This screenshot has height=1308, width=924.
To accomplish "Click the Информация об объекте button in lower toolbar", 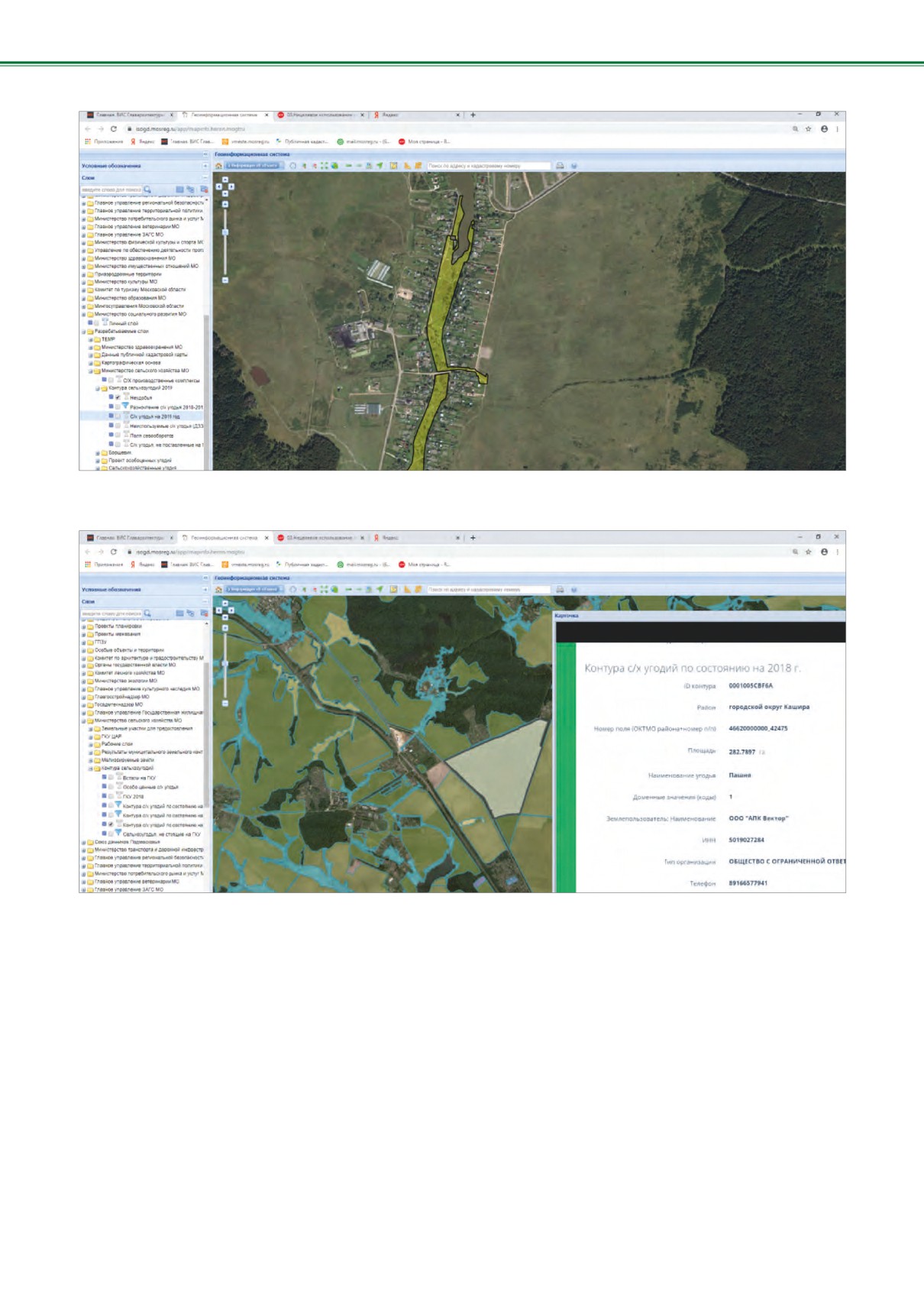I will click(x=255, y=589).
